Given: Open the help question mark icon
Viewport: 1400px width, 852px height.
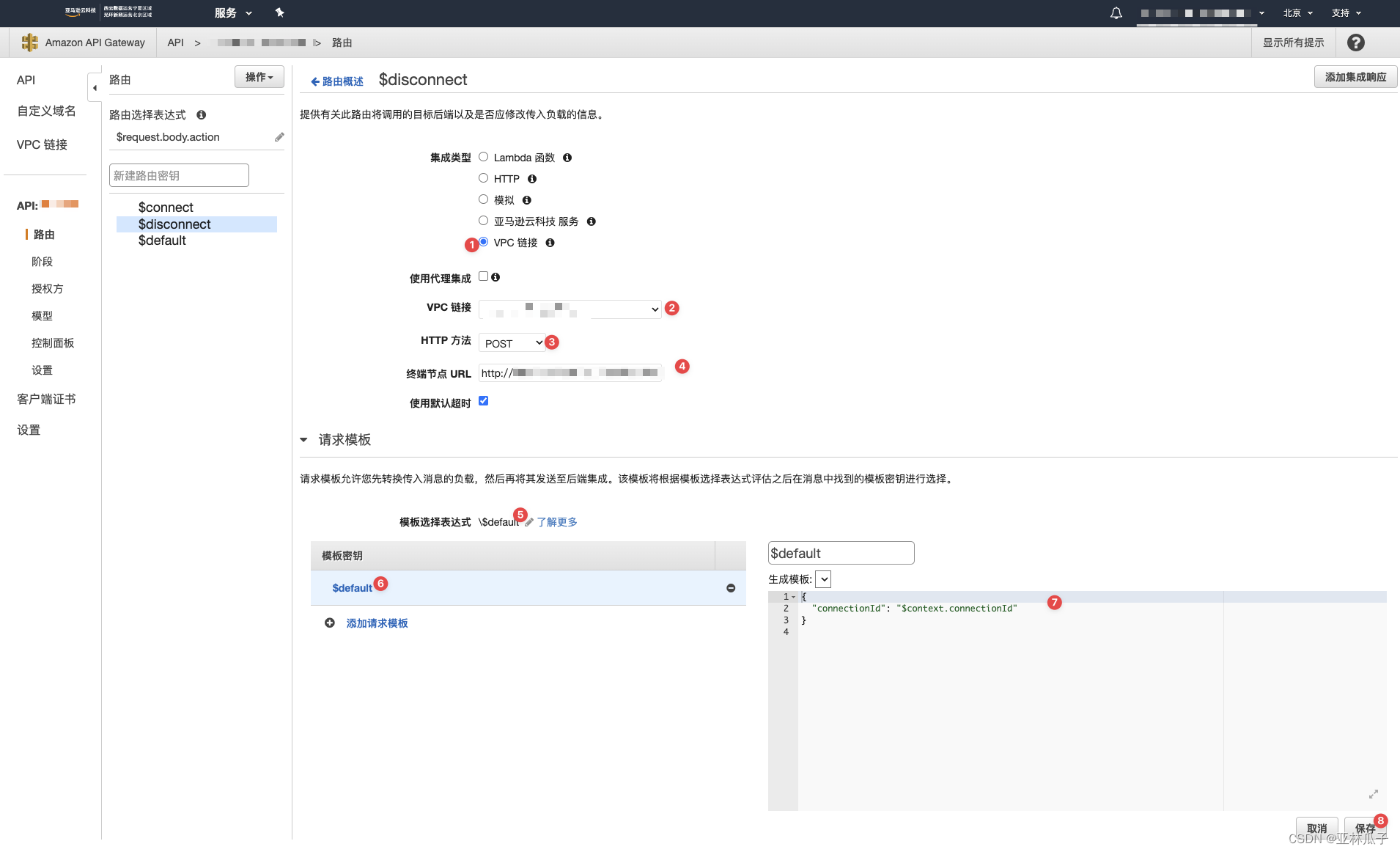Looking at the screenshot, I should pyautogui.click(x=1356, y=43).
